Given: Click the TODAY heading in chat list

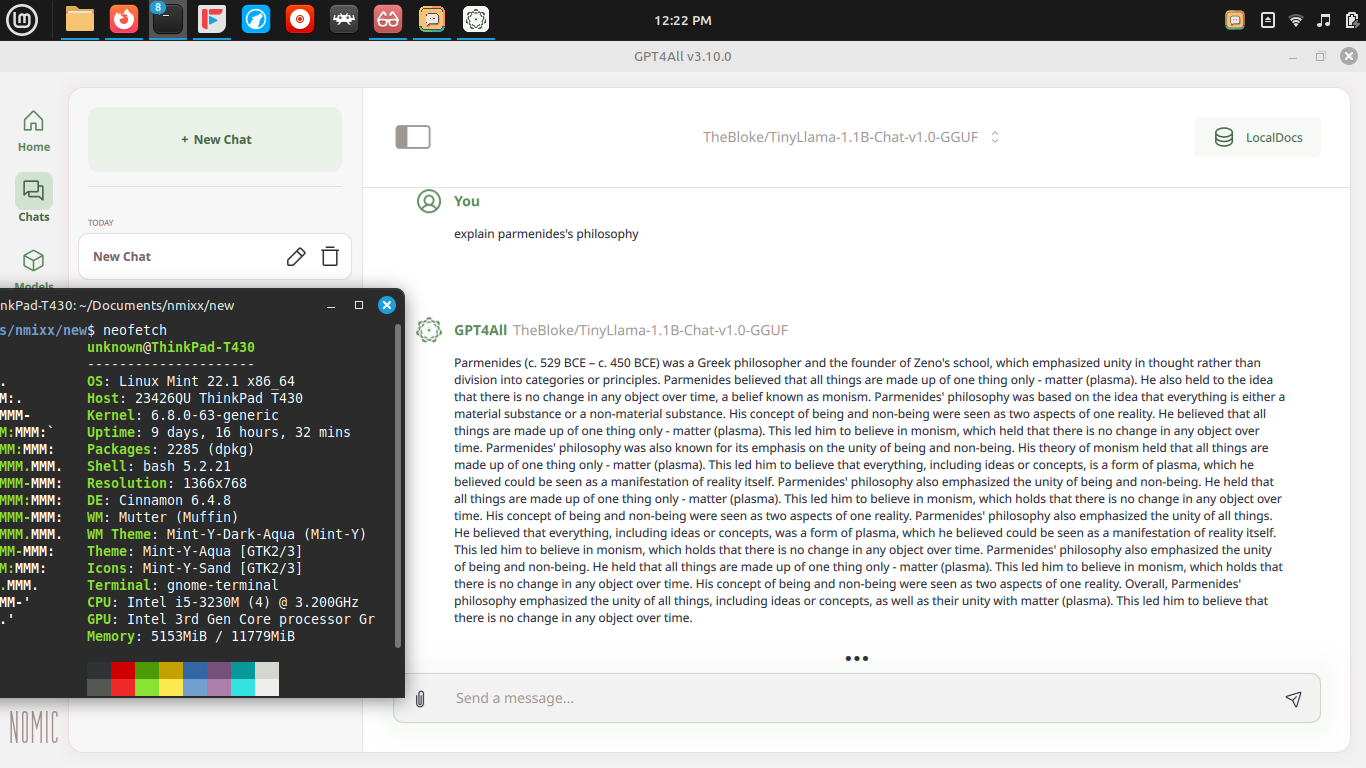Looking at the screenshot, I should pos(101,223).
